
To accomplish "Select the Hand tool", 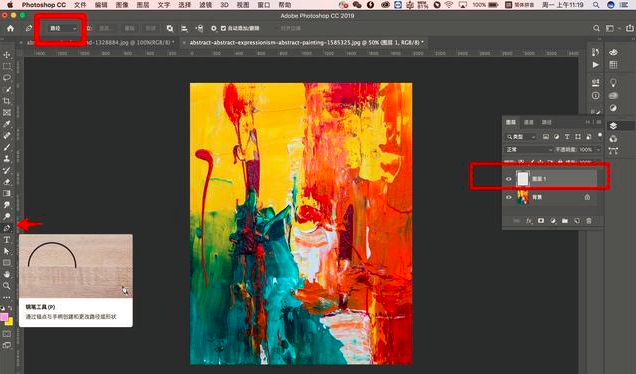I will tap(7, 274).
